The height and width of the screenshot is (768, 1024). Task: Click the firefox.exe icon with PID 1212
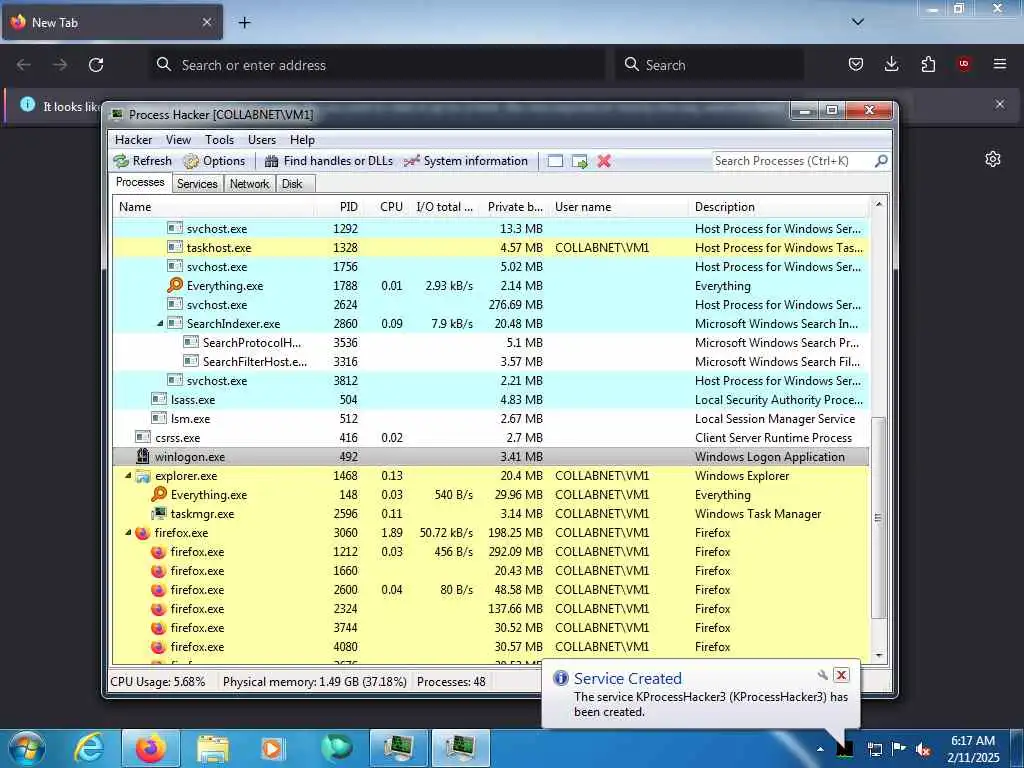(158, 552)
